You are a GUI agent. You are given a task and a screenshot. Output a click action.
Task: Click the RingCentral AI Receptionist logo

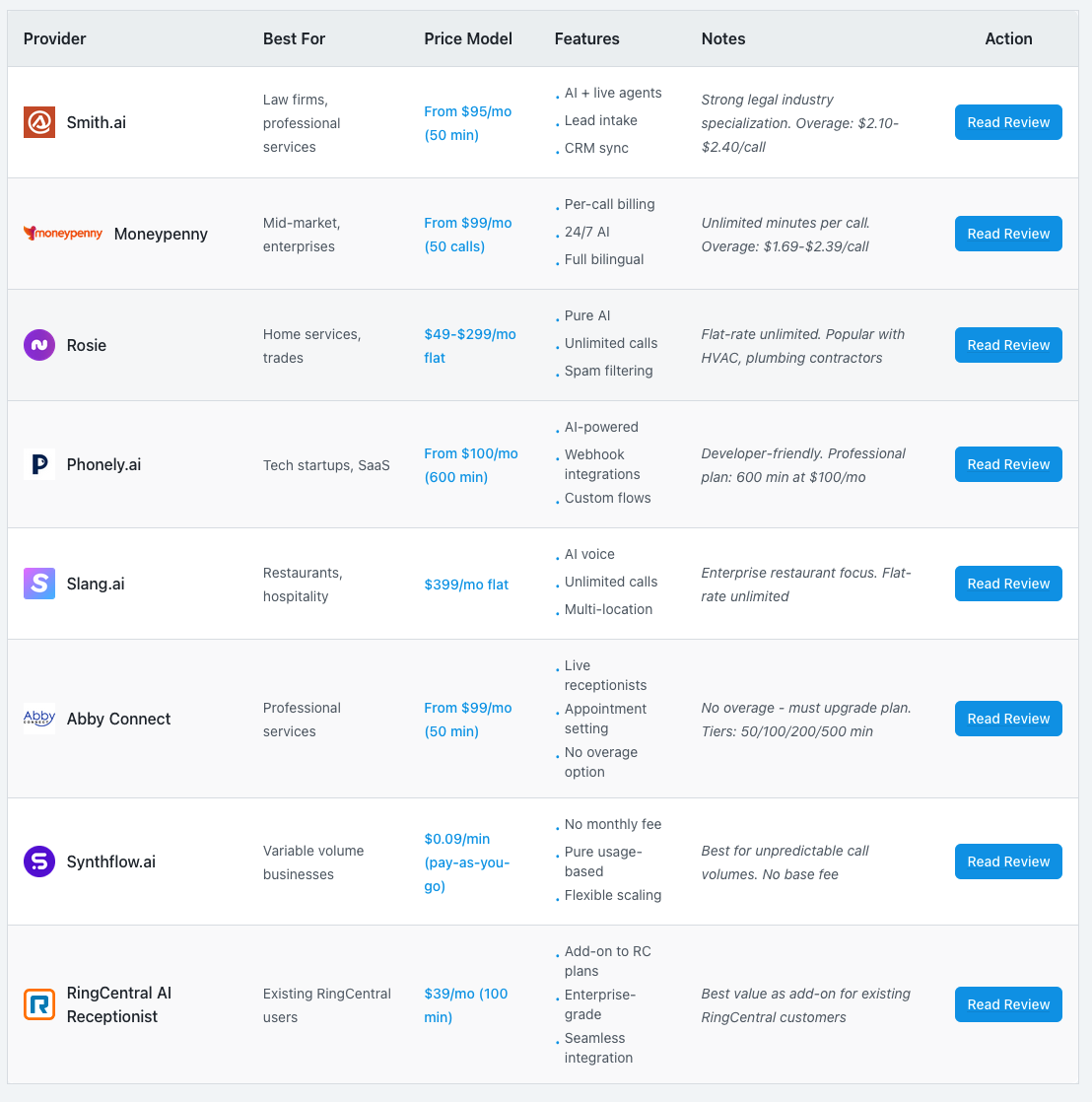click(x=39, y=1004)
